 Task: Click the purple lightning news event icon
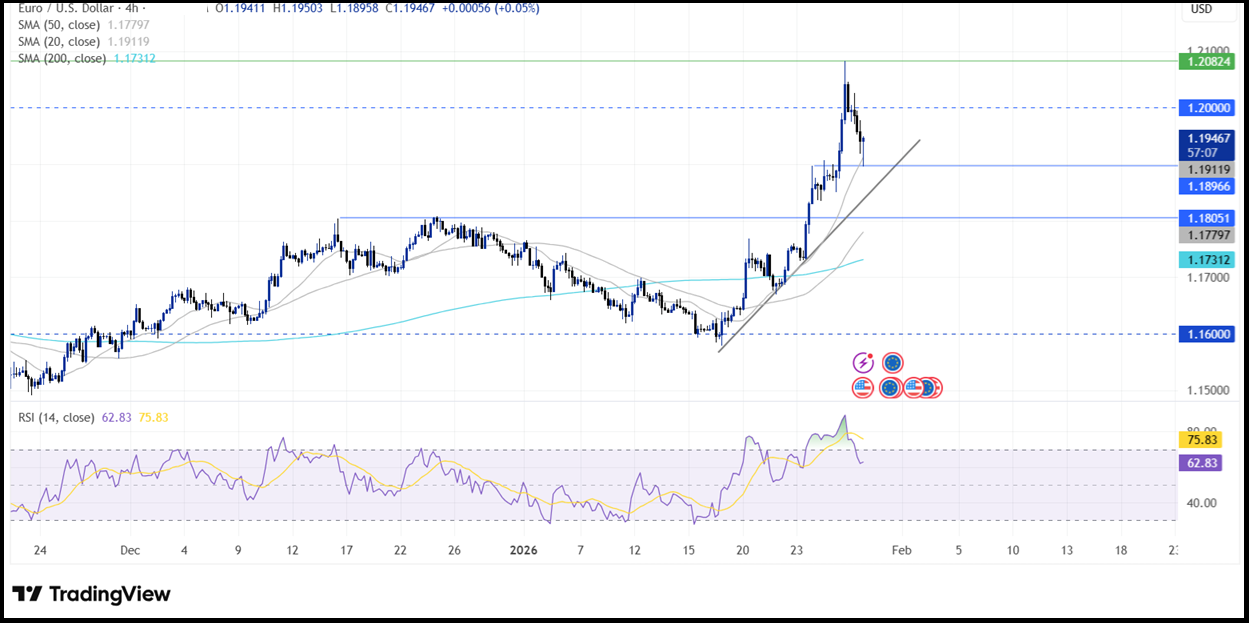[x=863, y=363]
